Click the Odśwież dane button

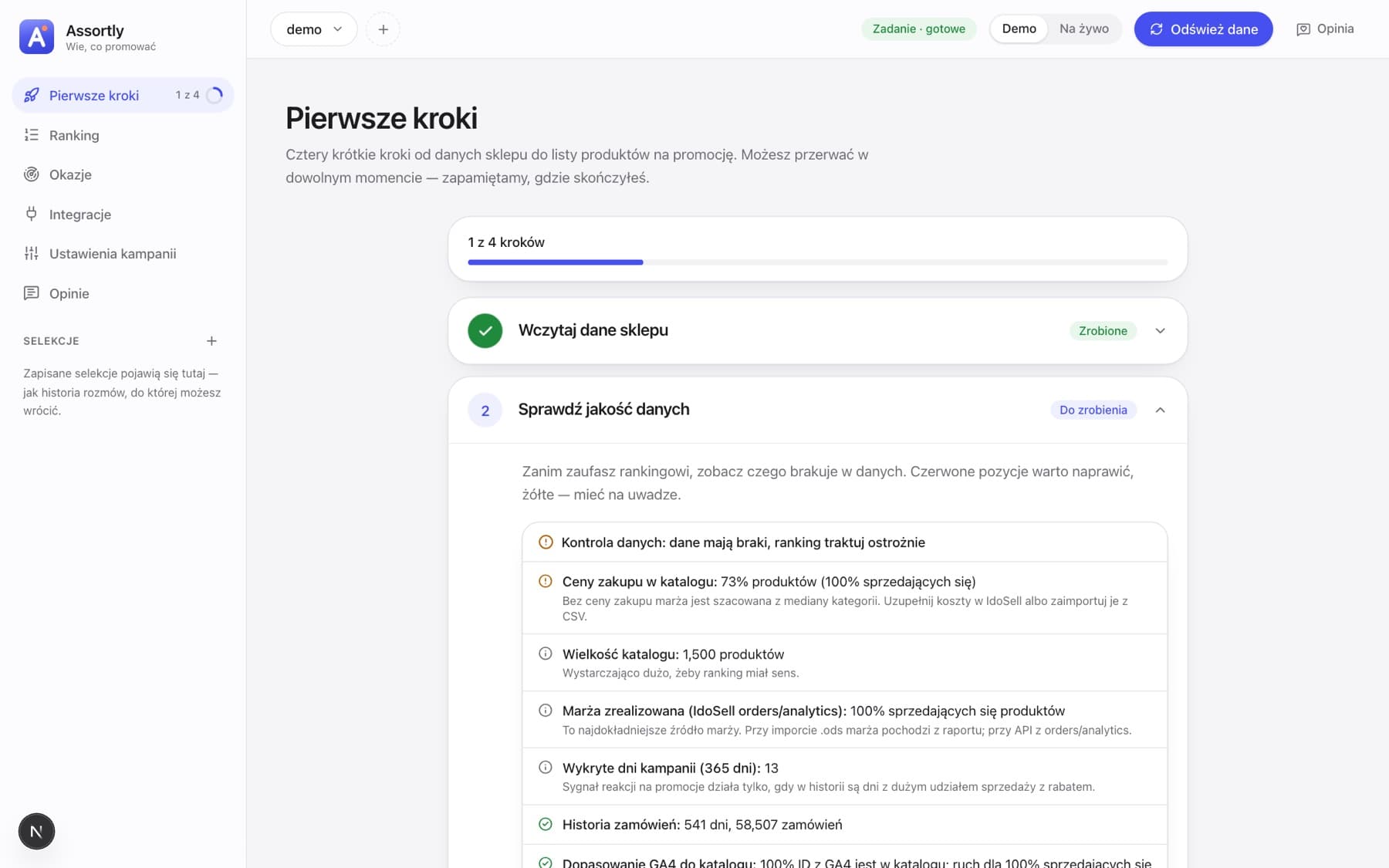click(1203, 29)
